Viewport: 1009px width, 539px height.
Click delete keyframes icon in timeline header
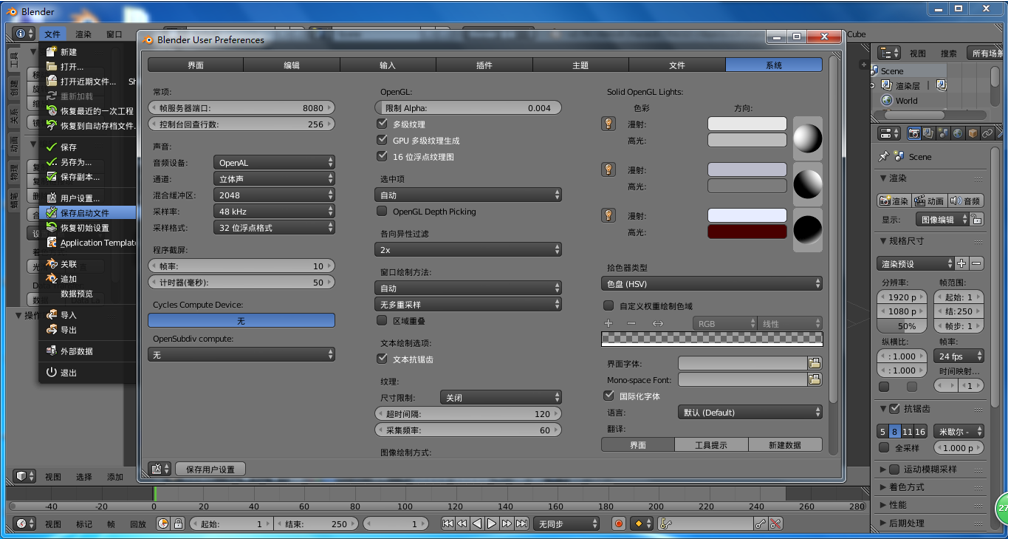775,524
